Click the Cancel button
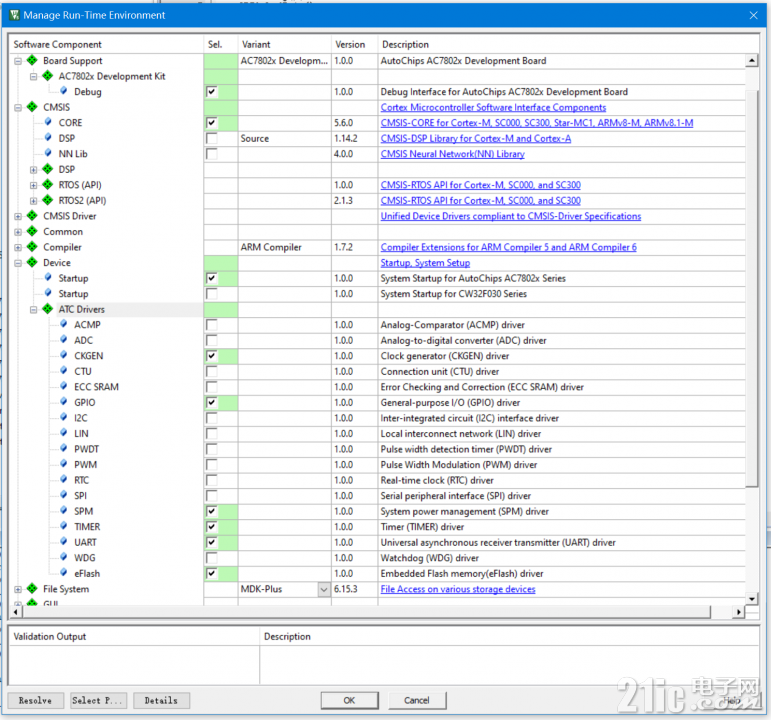The height and width of the screenshot is (720, 771). pyautogui.click(x=417, y=700)
